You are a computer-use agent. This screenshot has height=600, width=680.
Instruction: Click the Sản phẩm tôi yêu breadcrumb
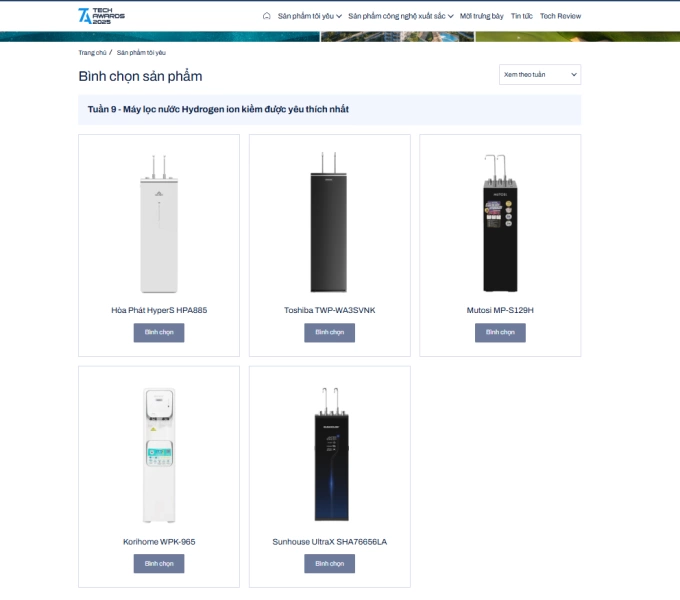141,52
